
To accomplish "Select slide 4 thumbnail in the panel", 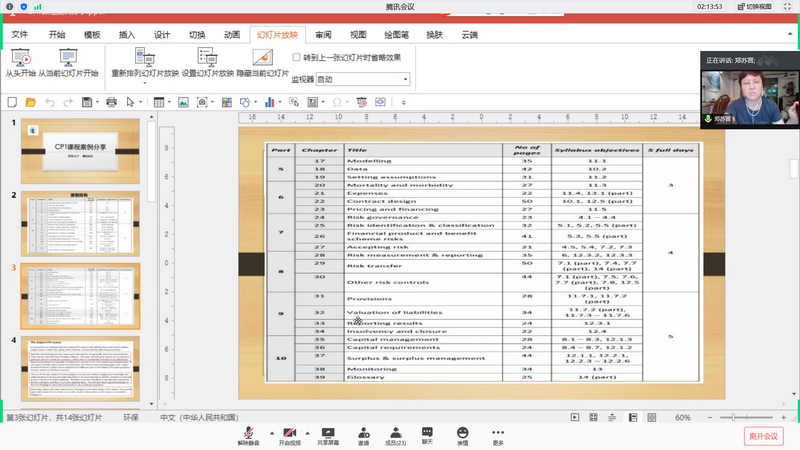I will click(82, 370).
